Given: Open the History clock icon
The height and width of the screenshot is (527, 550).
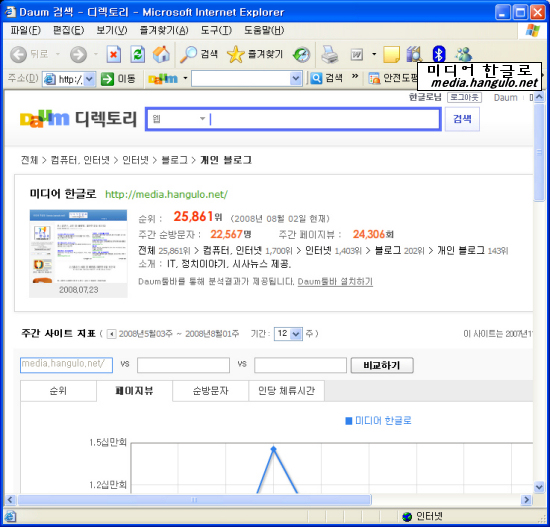Looking at the screenshot, I should [302, 54].
